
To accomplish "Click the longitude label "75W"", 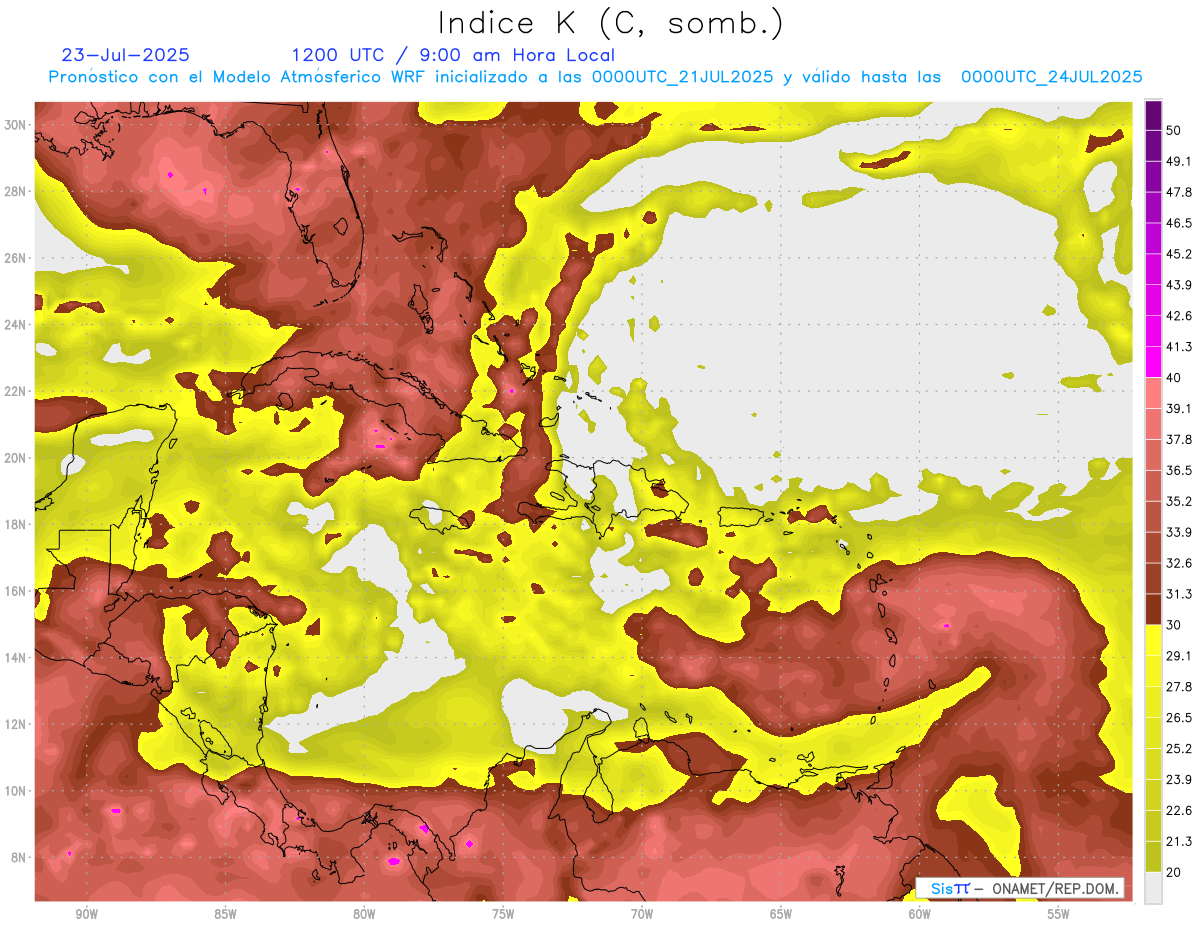I will coord(503,914).
